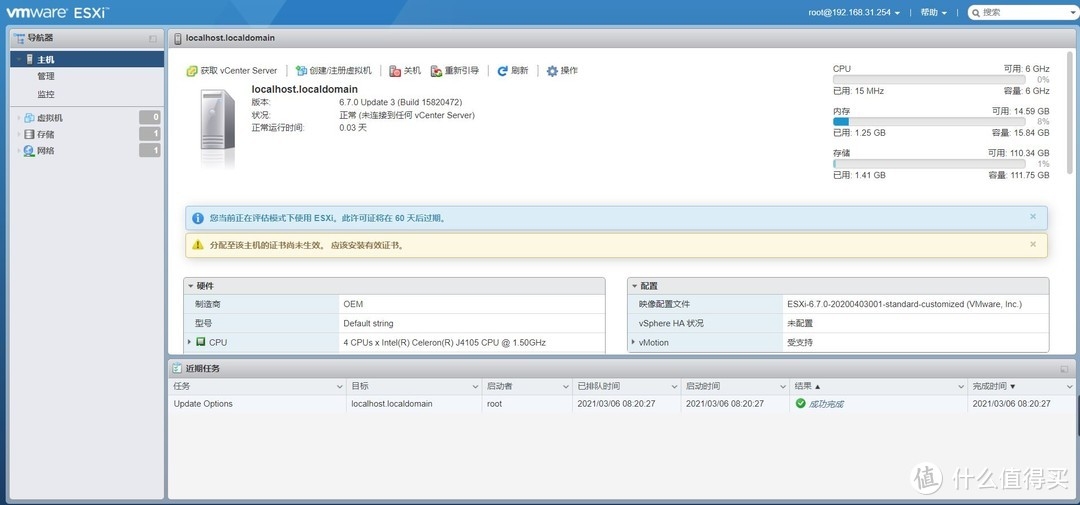Click the 网络 count badge

(149, 150)
